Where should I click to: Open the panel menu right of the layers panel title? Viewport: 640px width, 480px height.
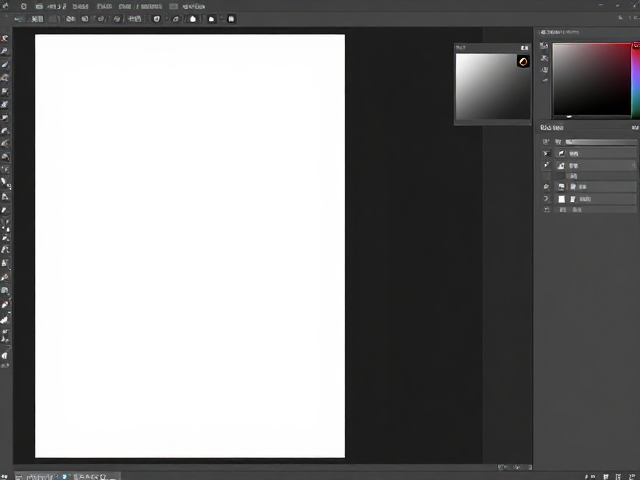635,128
